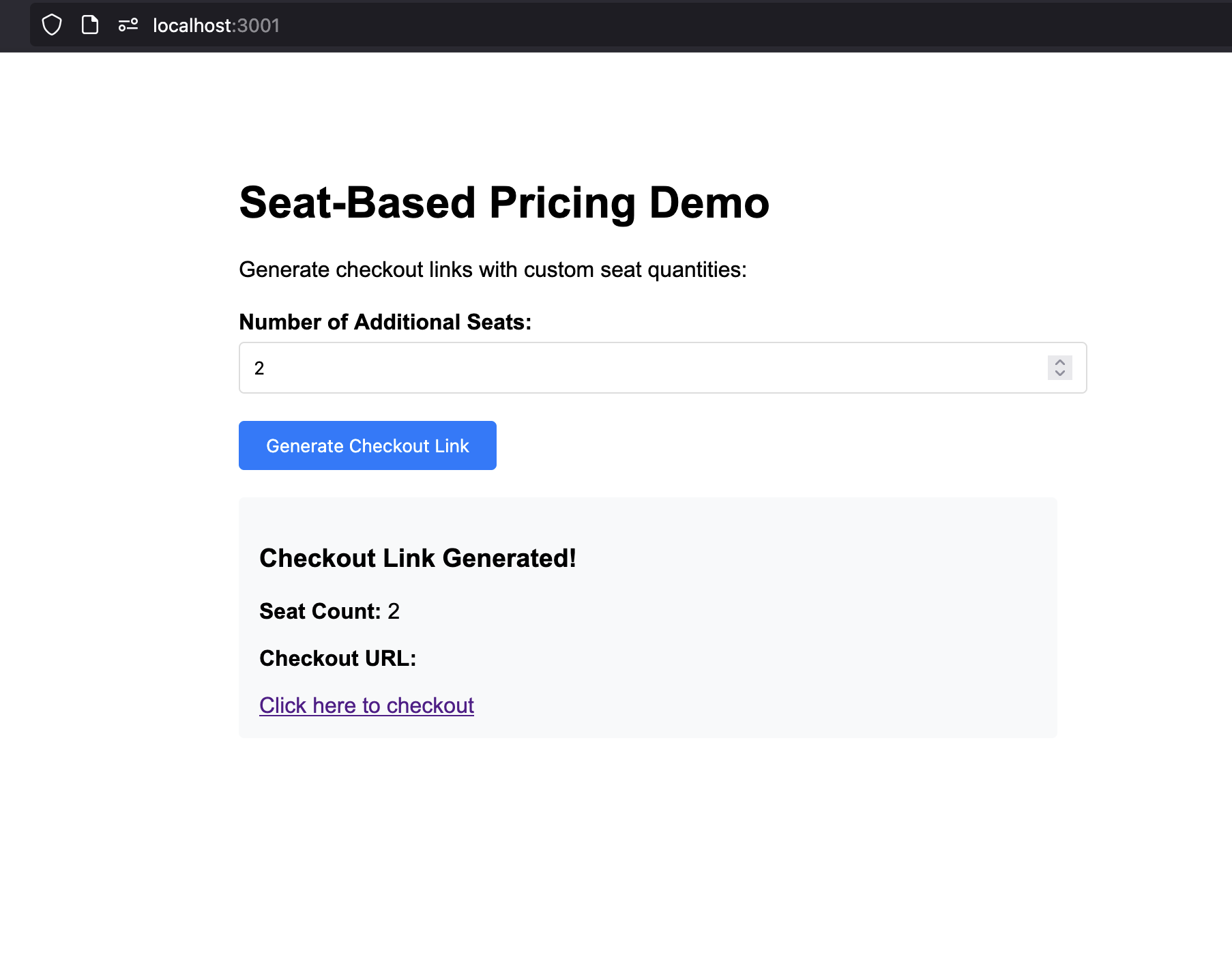
Task: Click the shield icon to view tracking protection
Action: 52,25
